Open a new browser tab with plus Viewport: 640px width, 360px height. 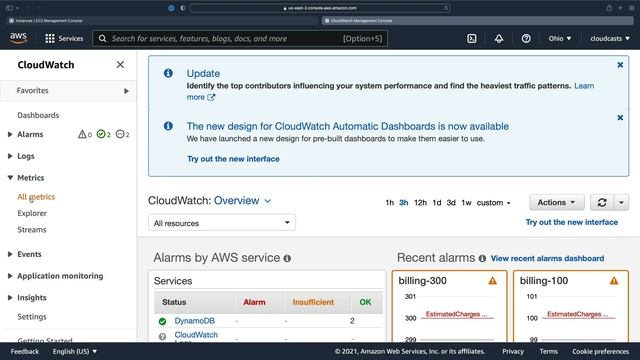pos(620,8)
